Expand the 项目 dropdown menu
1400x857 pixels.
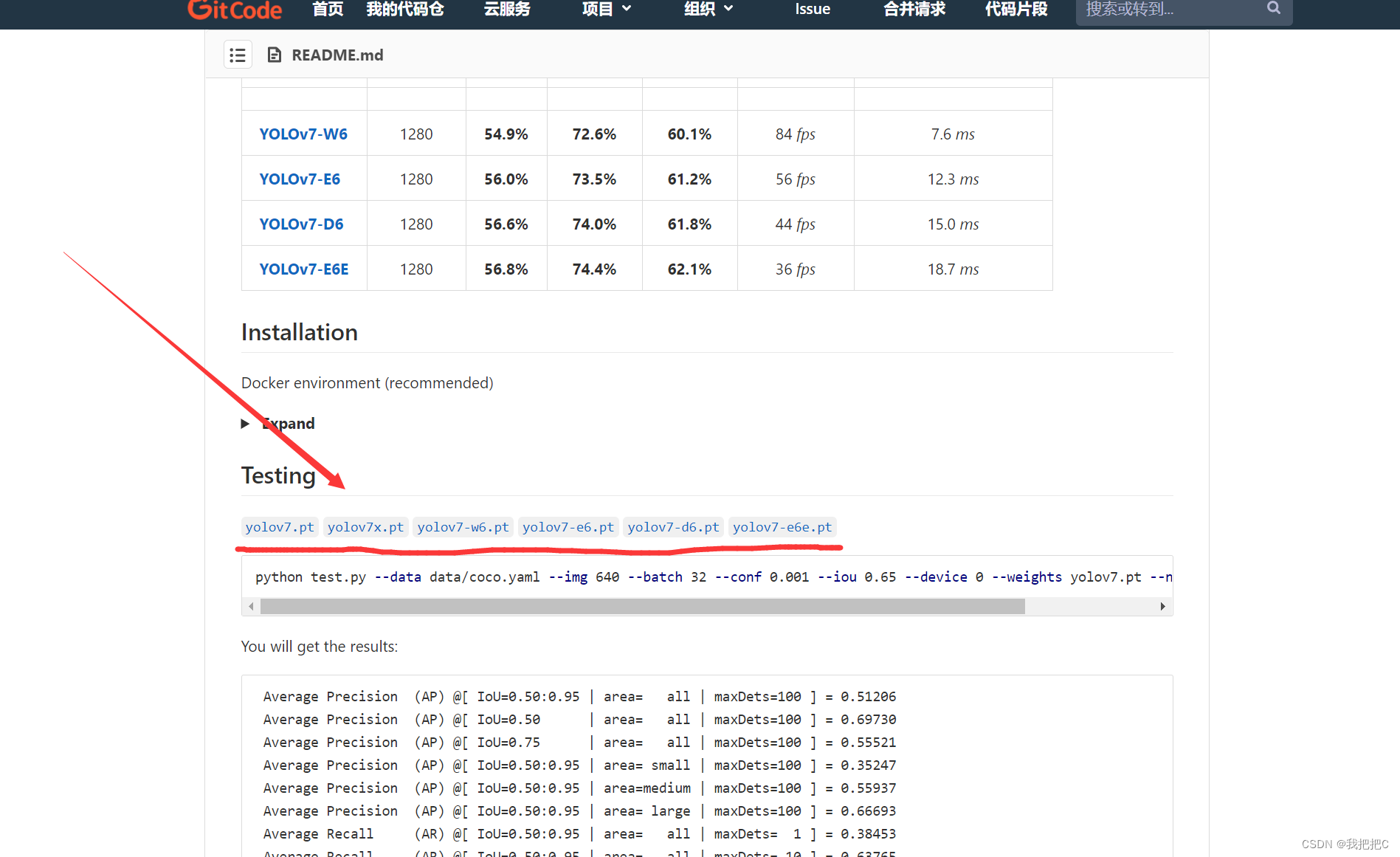pyautogui.click(x=606, y=9)
